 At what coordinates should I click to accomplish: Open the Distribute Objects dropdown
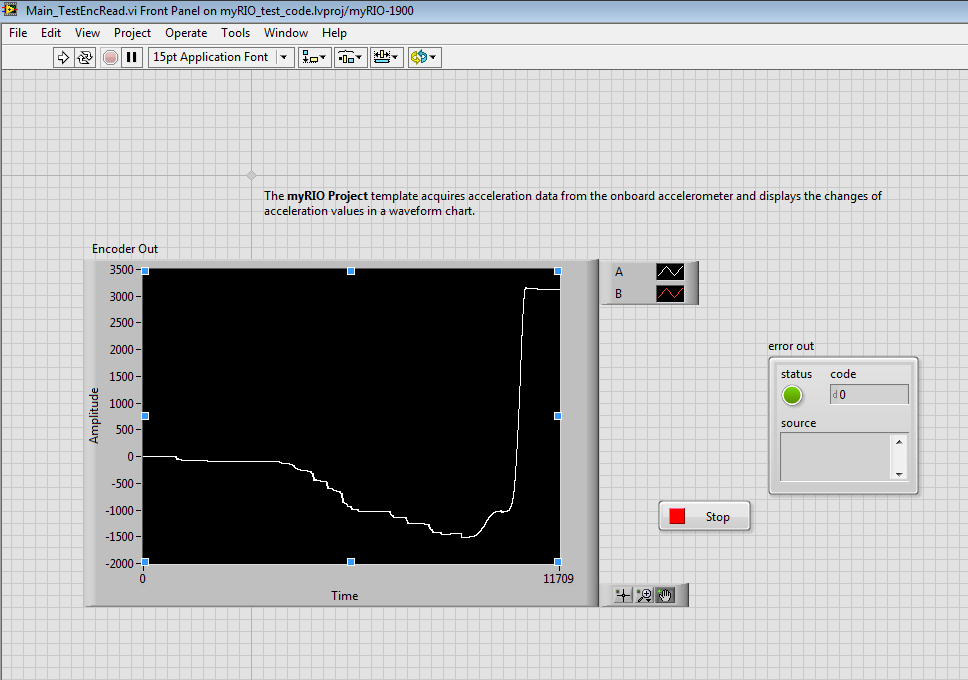click(351, 57)
